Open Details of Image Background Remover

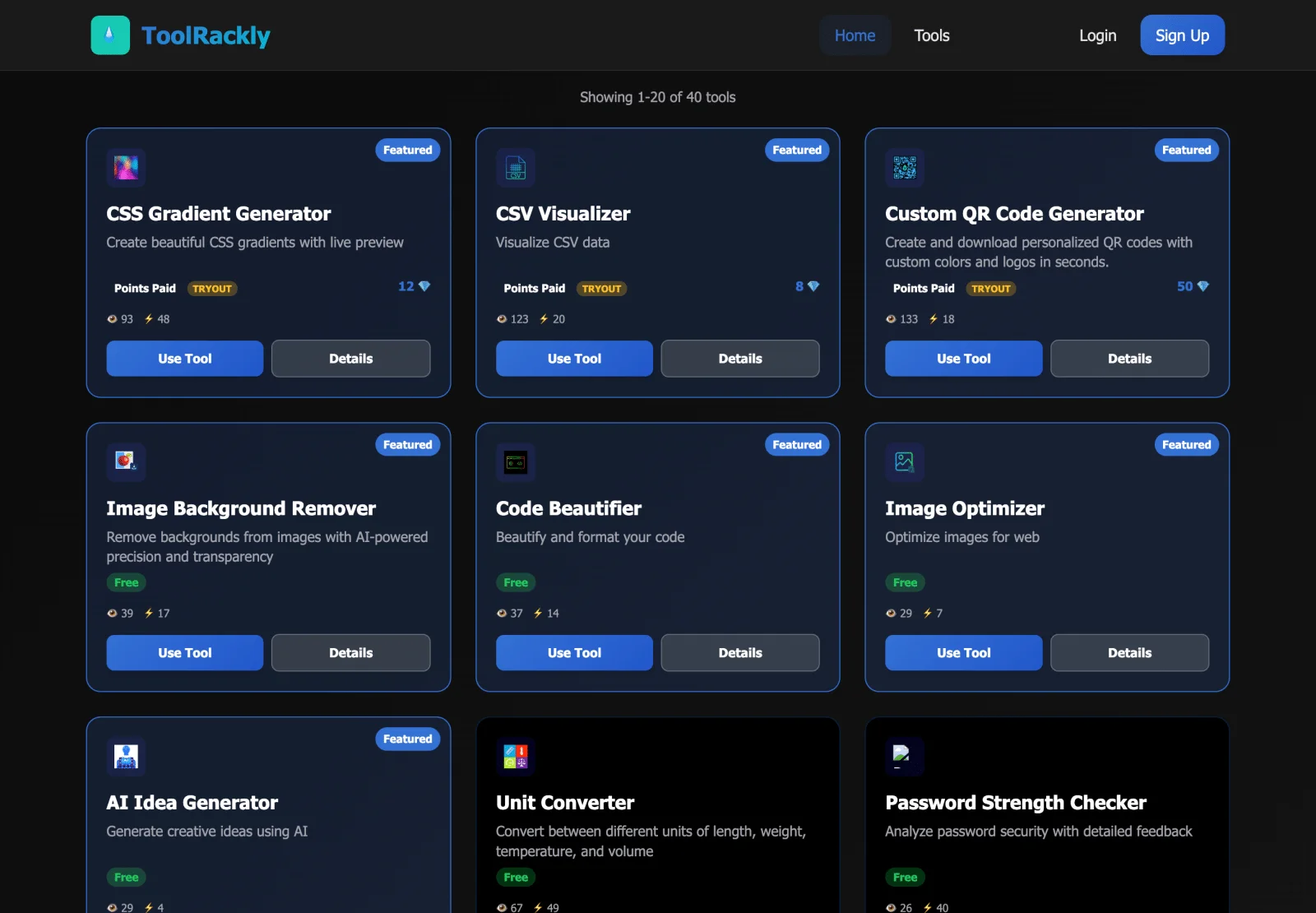(x=351, y=653)
